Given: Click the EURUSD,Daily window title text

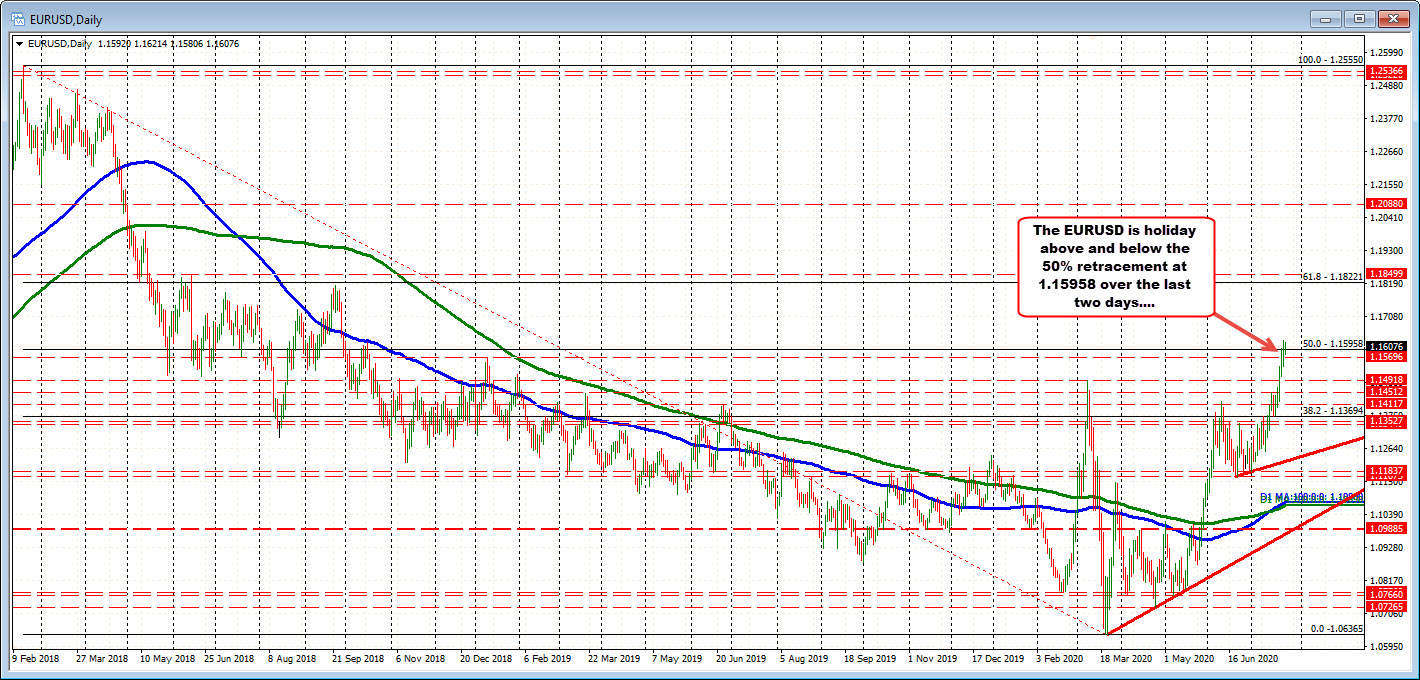Looking at the screenshot, I should click(x=65, y=19).
